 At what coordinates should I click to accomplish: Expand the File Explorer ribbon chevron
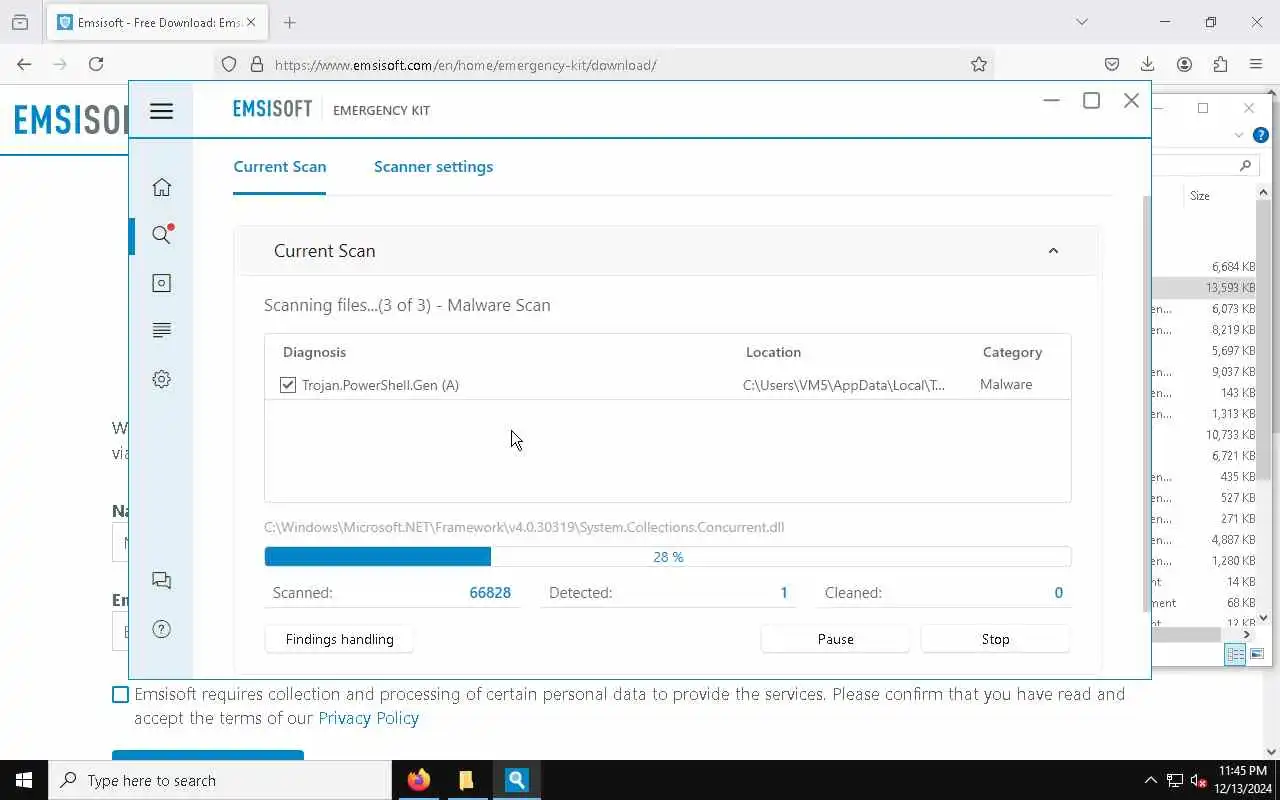point(1239,135)
